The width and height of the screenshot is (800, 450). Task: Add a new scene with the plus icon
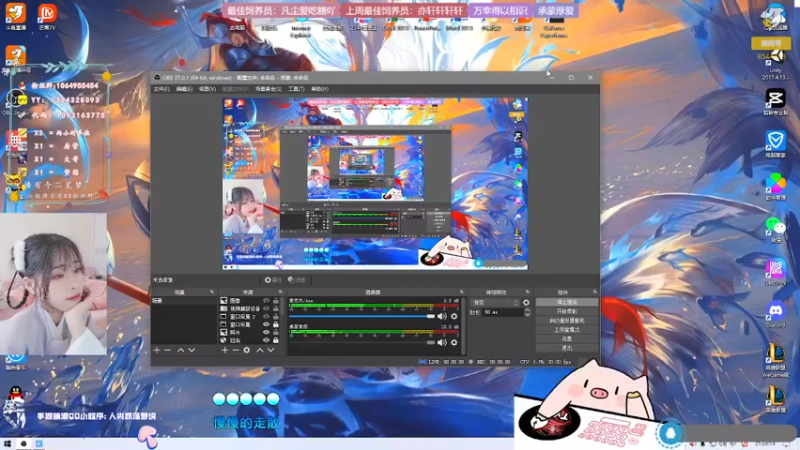[x=157, y=350]
